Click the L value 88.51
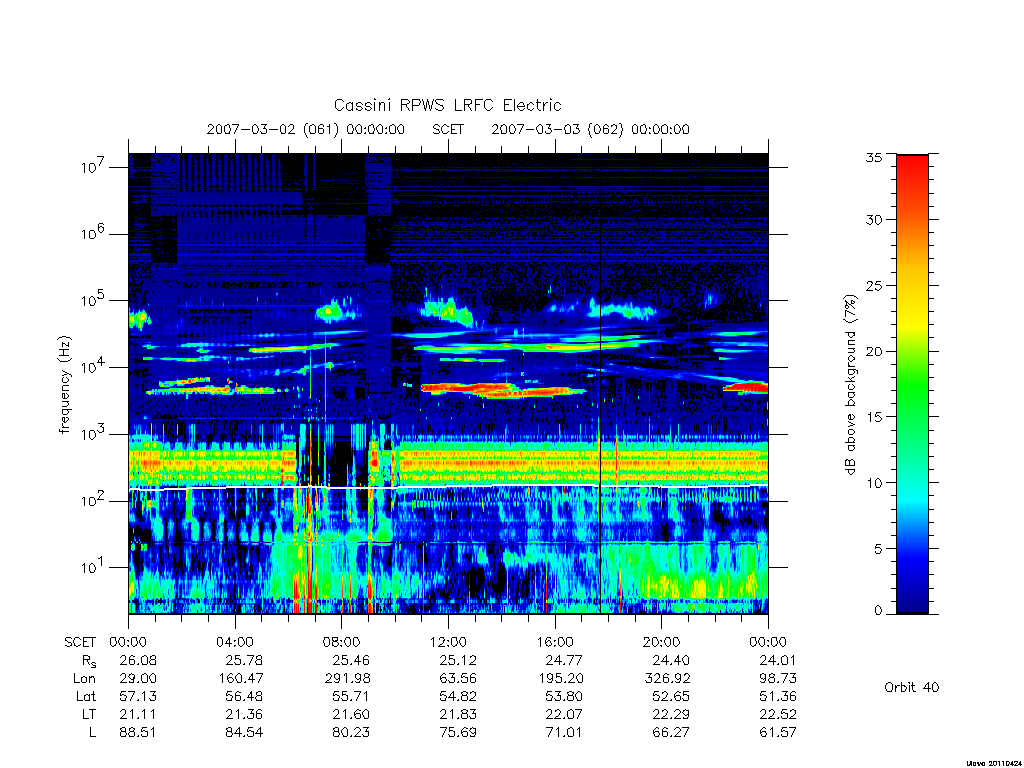 pyautogui.click(x=138, y=733)
